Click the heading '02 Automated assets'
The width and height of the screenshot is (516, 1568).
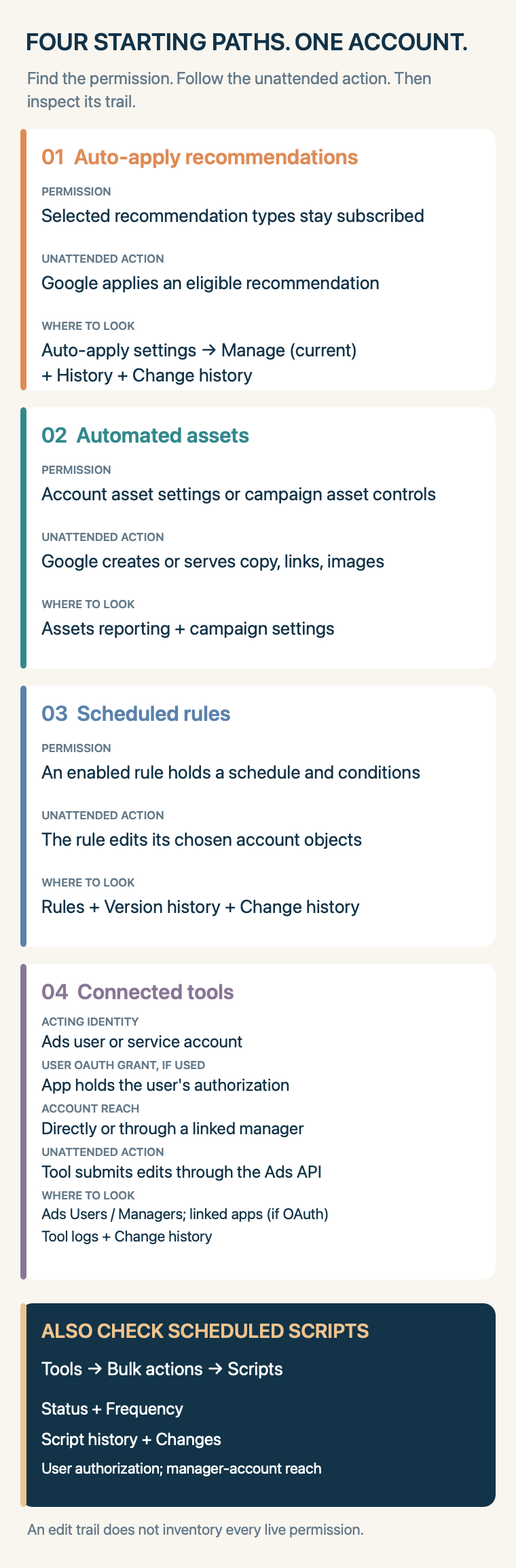coord(145,435)
